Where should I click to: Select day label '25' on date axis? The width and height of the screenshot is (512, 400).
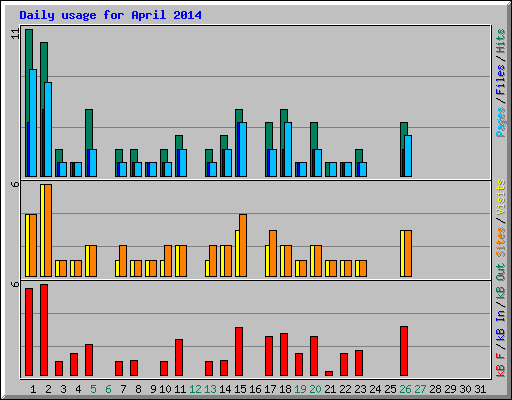390,389
